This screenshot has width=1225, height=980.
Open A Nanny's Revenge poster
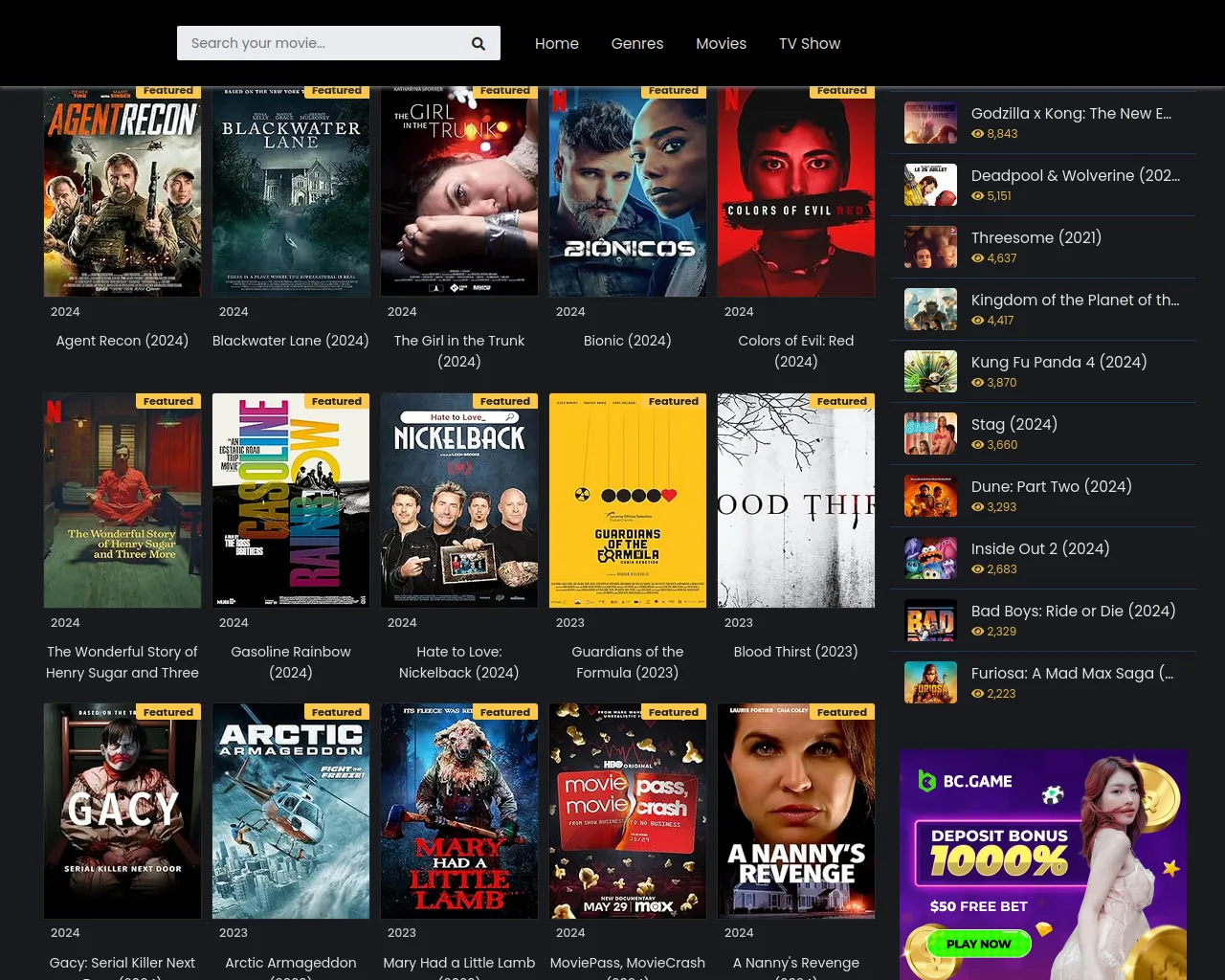point(796,812)
